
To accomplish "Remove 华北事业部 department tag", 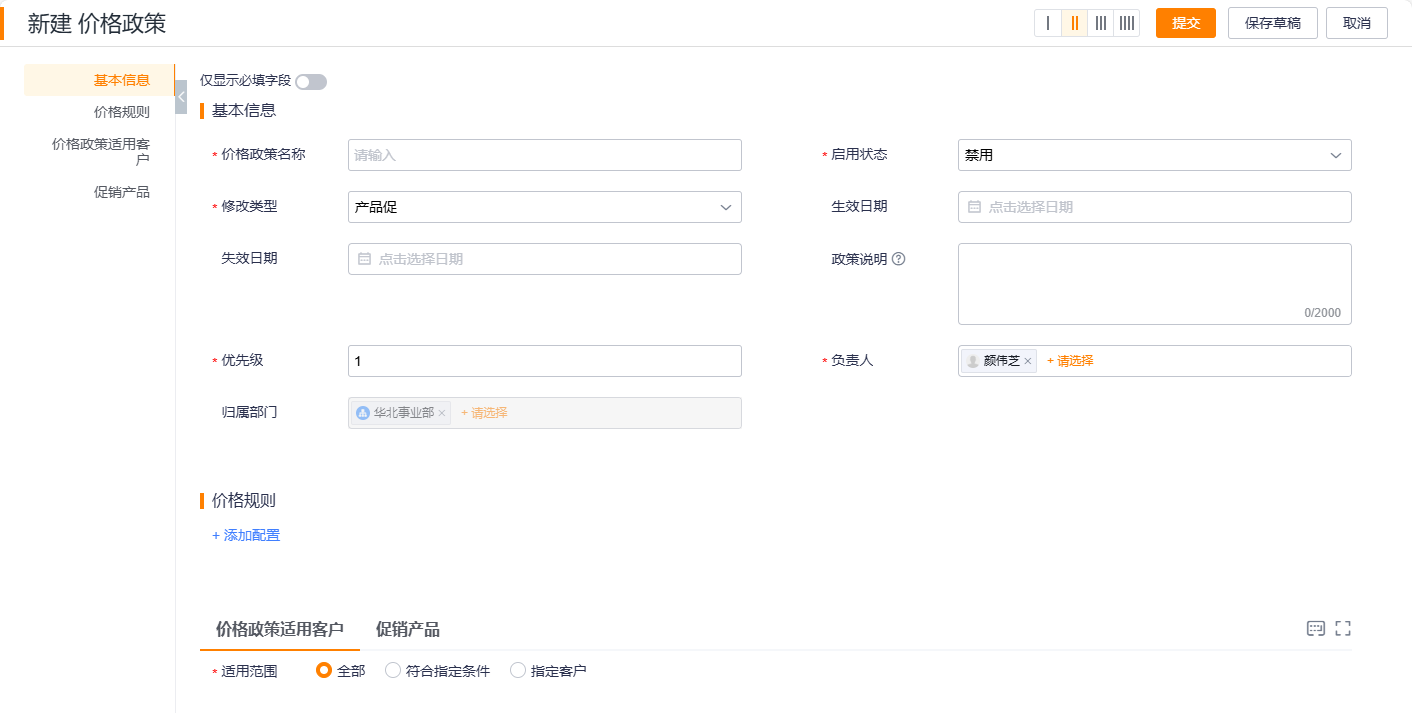I will click(441, 413).
